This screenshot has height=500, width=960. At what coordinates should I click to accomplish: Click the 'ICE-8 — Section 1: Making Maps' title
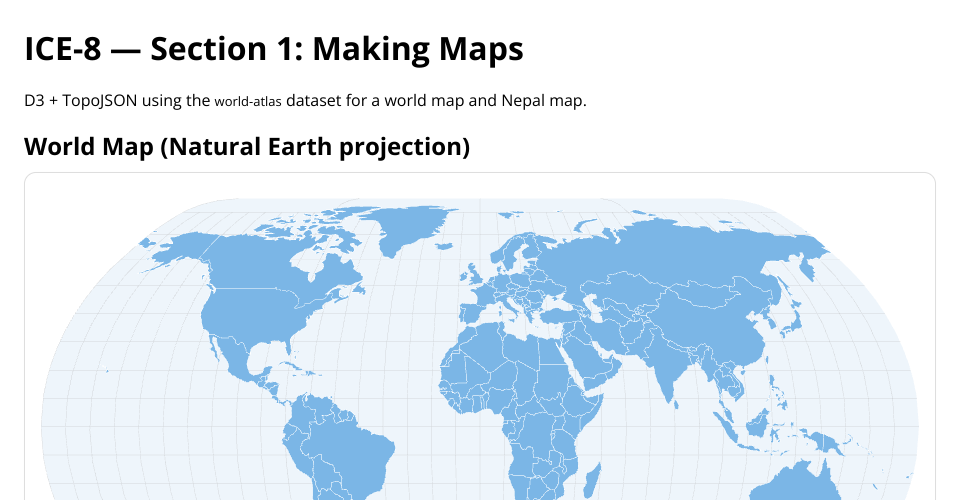coord(273,48)
